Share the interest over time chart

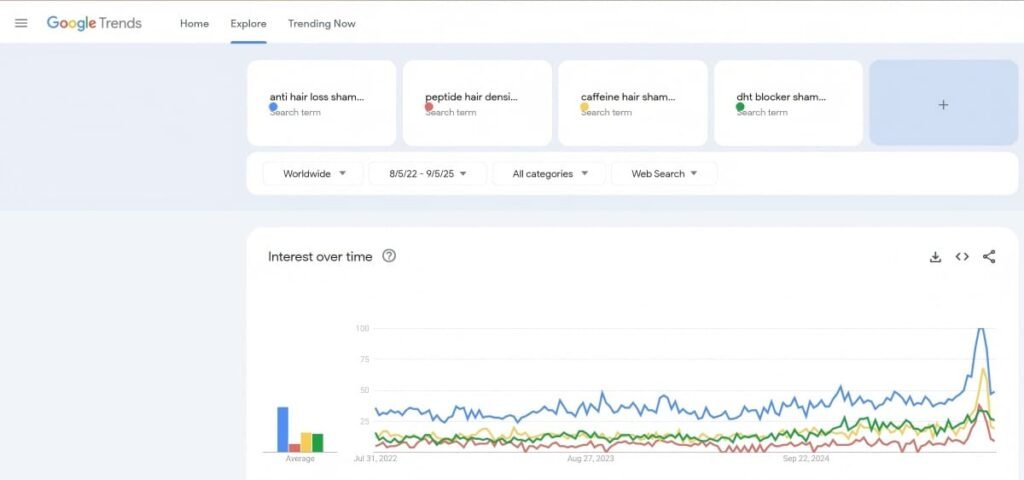[989, 257]
